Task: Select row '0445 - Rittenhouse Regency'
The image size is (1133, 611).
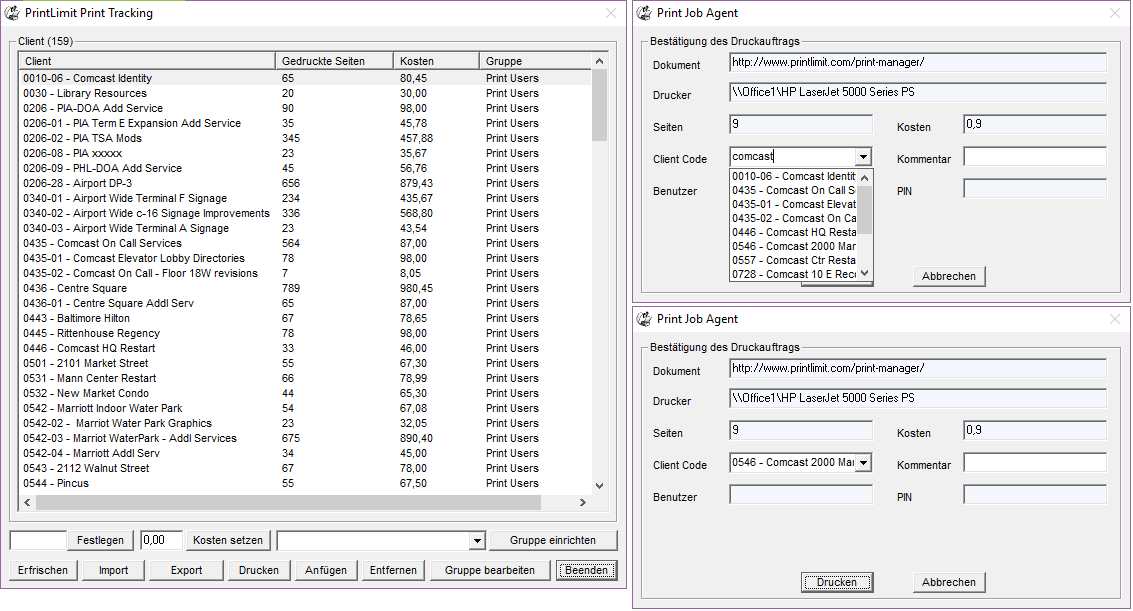Action: click(x=305, y=334)
